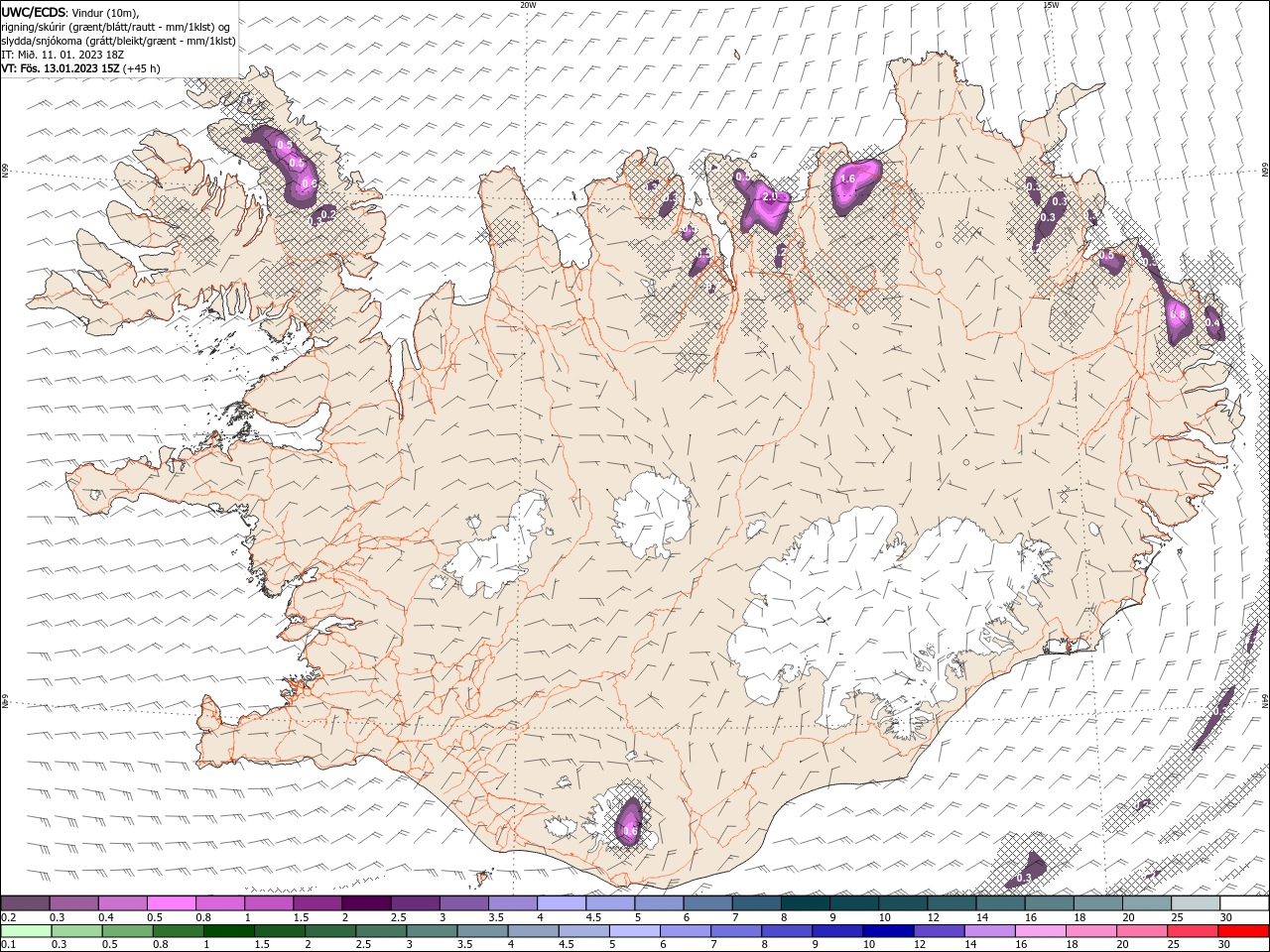Select the 7–8 blue swatch on lower scale
Screen dimensions: 1270x952
(737, 931)
